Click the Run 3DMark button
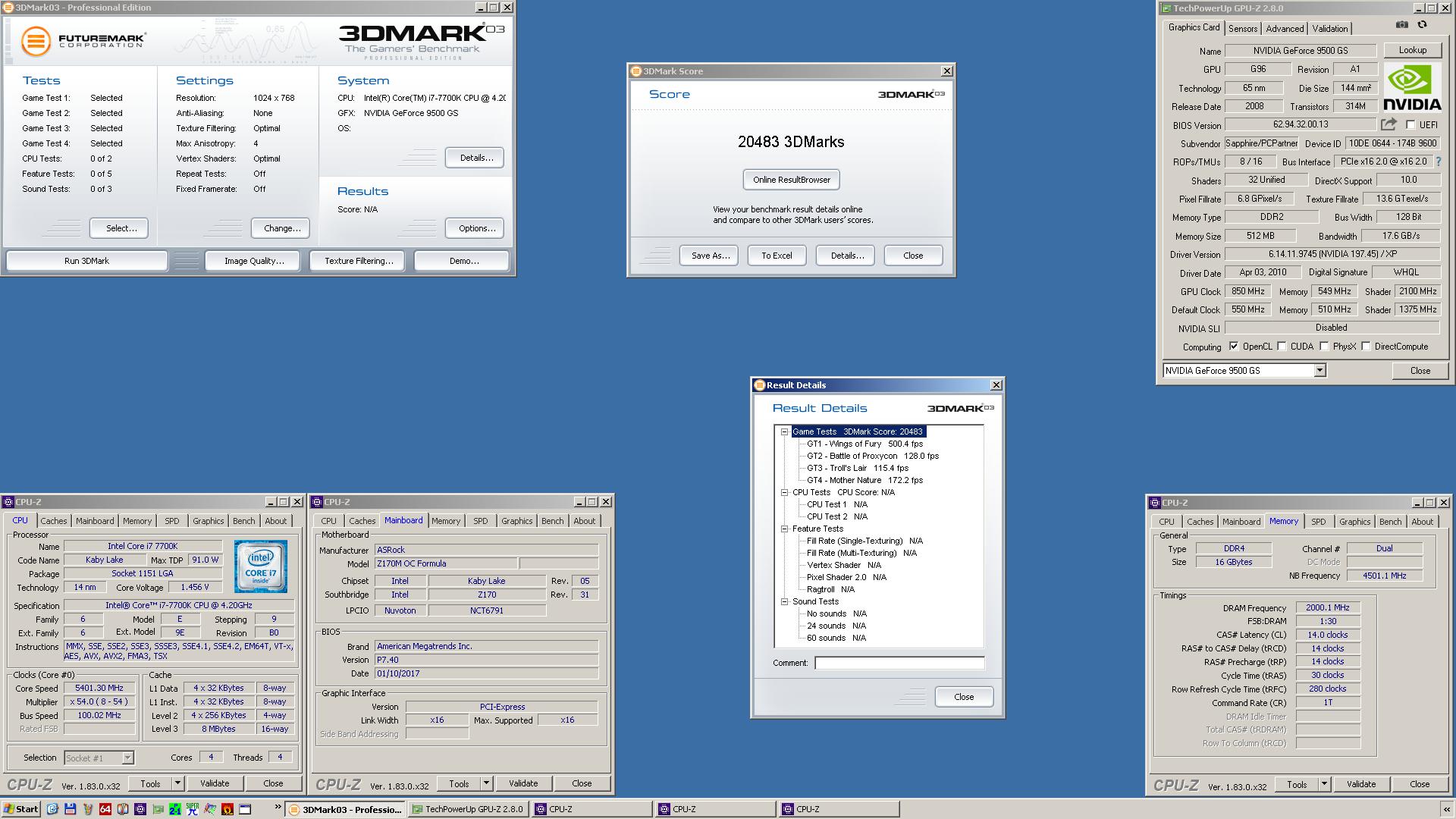 tap(86, 261)
